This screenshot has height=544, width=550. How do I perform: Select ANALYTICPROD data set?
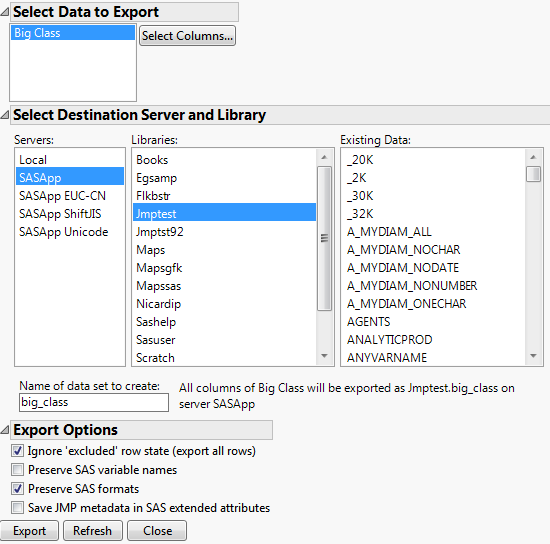coord(434,340)
